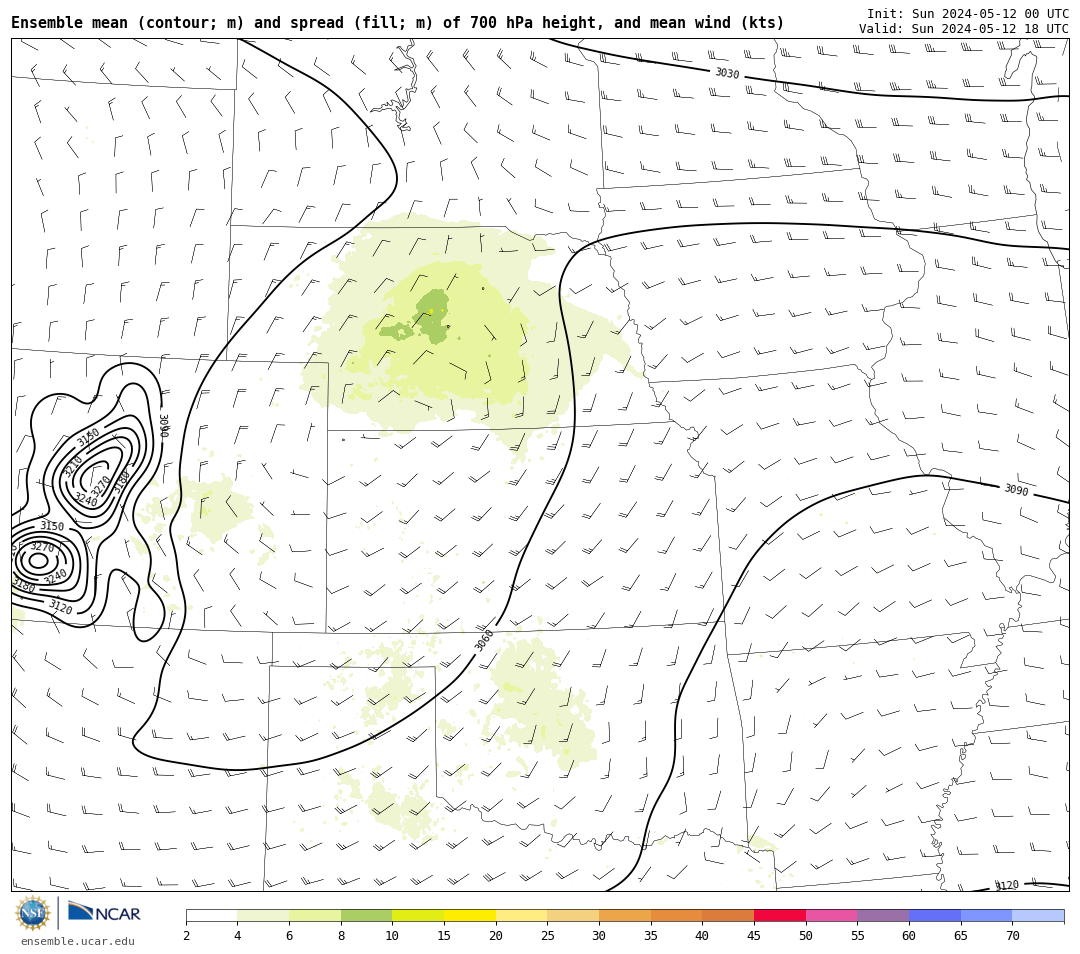Select the map title 'Ensemble mean (contour; m)...'

(x=397, y=23)
